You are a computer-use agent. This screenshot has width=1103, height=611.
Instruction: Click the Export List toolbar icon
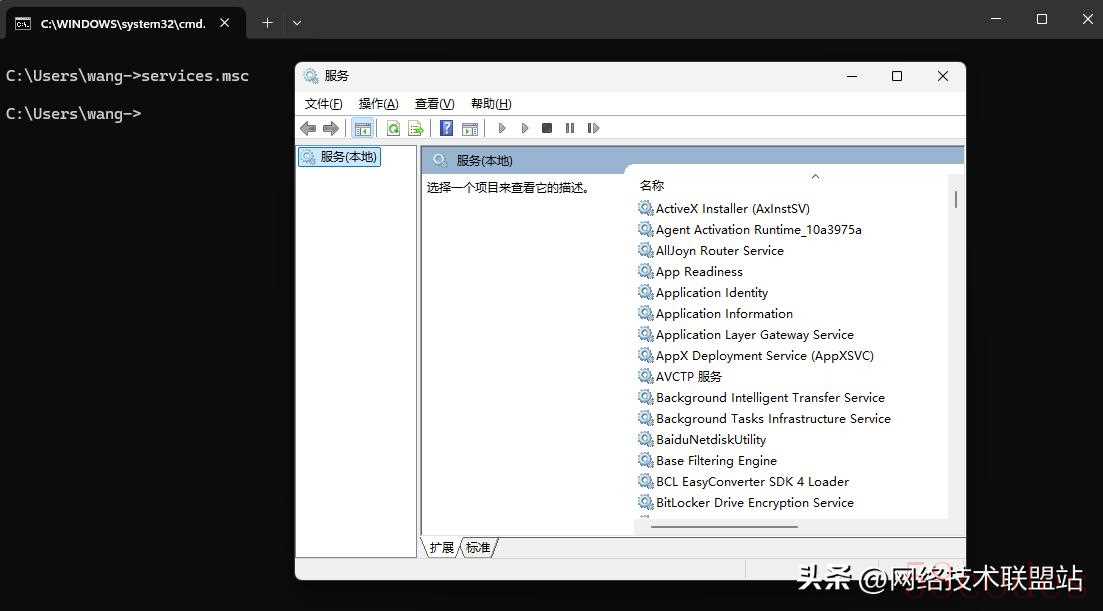pos(416,128)
